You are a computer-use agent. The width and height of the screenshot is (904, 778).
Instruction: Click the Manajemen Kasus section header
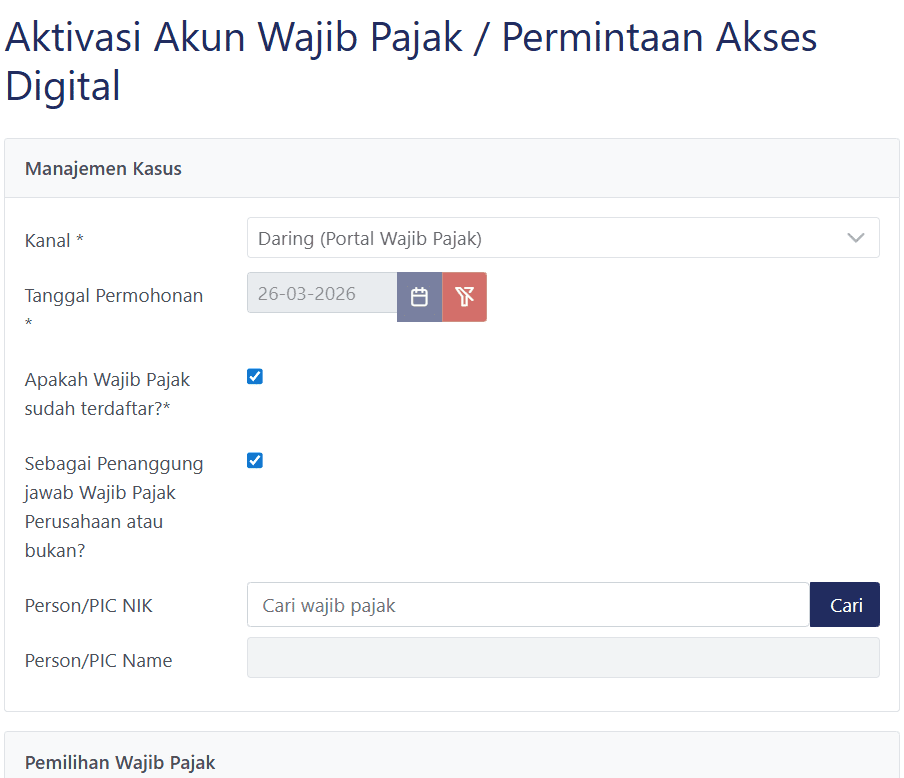(103, 168)
